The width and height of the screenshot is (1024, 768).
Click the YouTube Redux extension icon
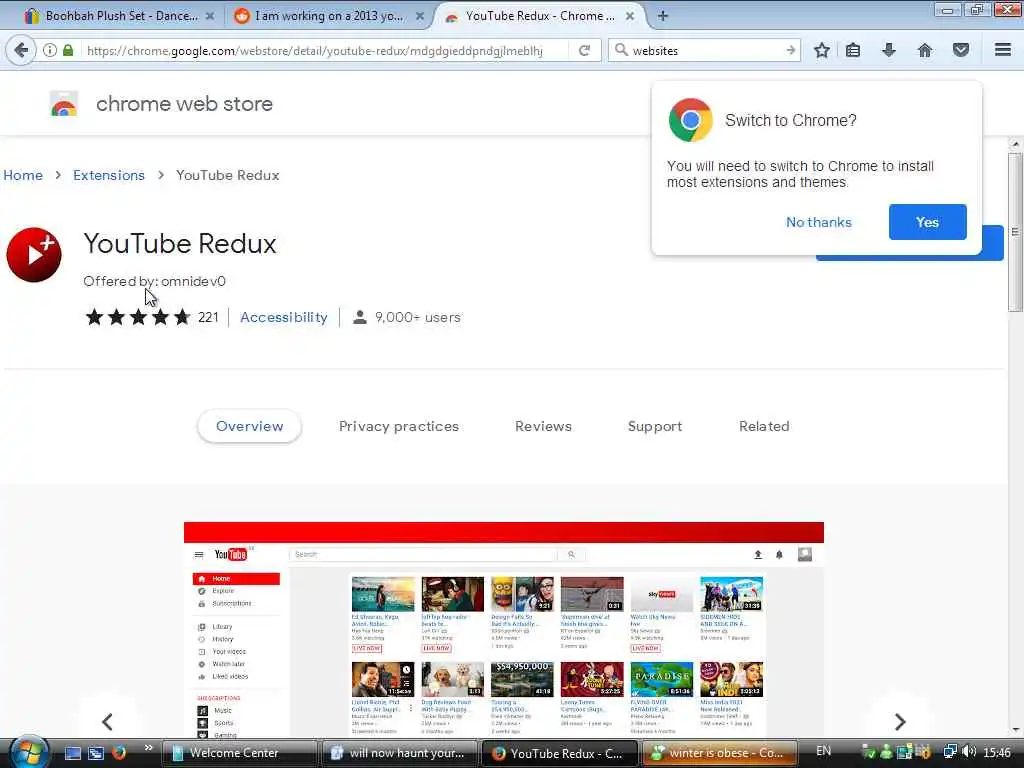pos(34,255)
